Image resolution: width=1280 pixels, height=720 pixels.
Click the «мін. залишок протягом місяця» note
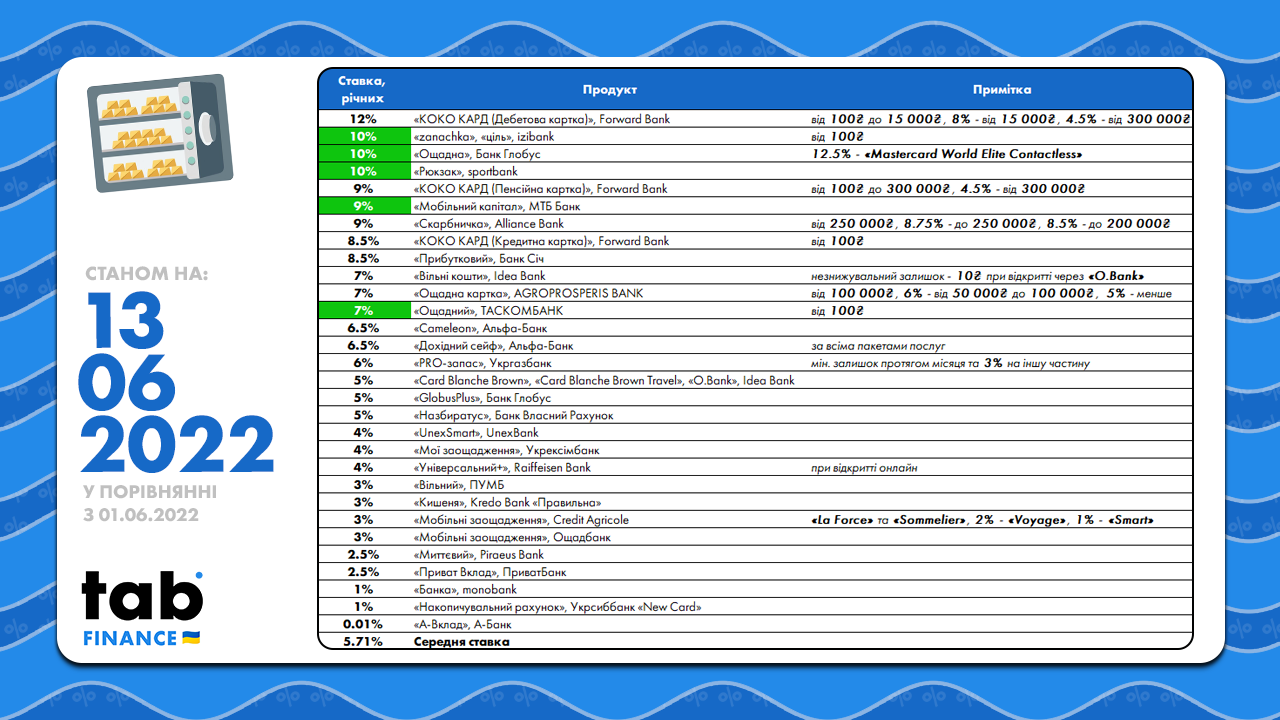(950, 364)
